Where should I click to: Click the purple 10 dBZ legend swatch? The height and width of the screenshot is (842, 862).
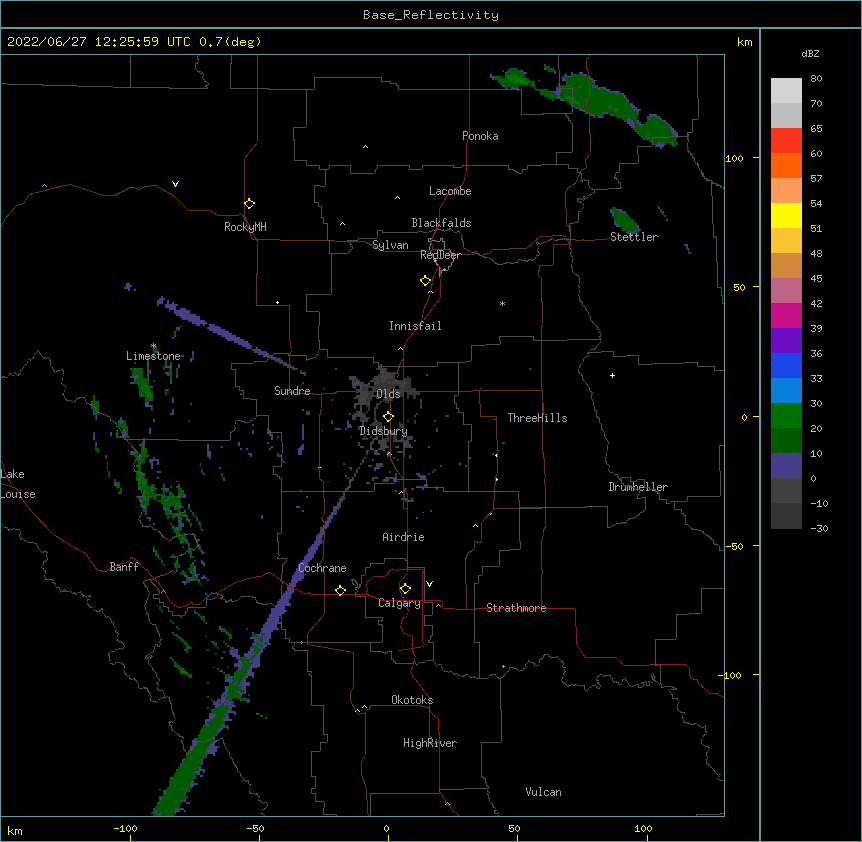click(786, 466)
